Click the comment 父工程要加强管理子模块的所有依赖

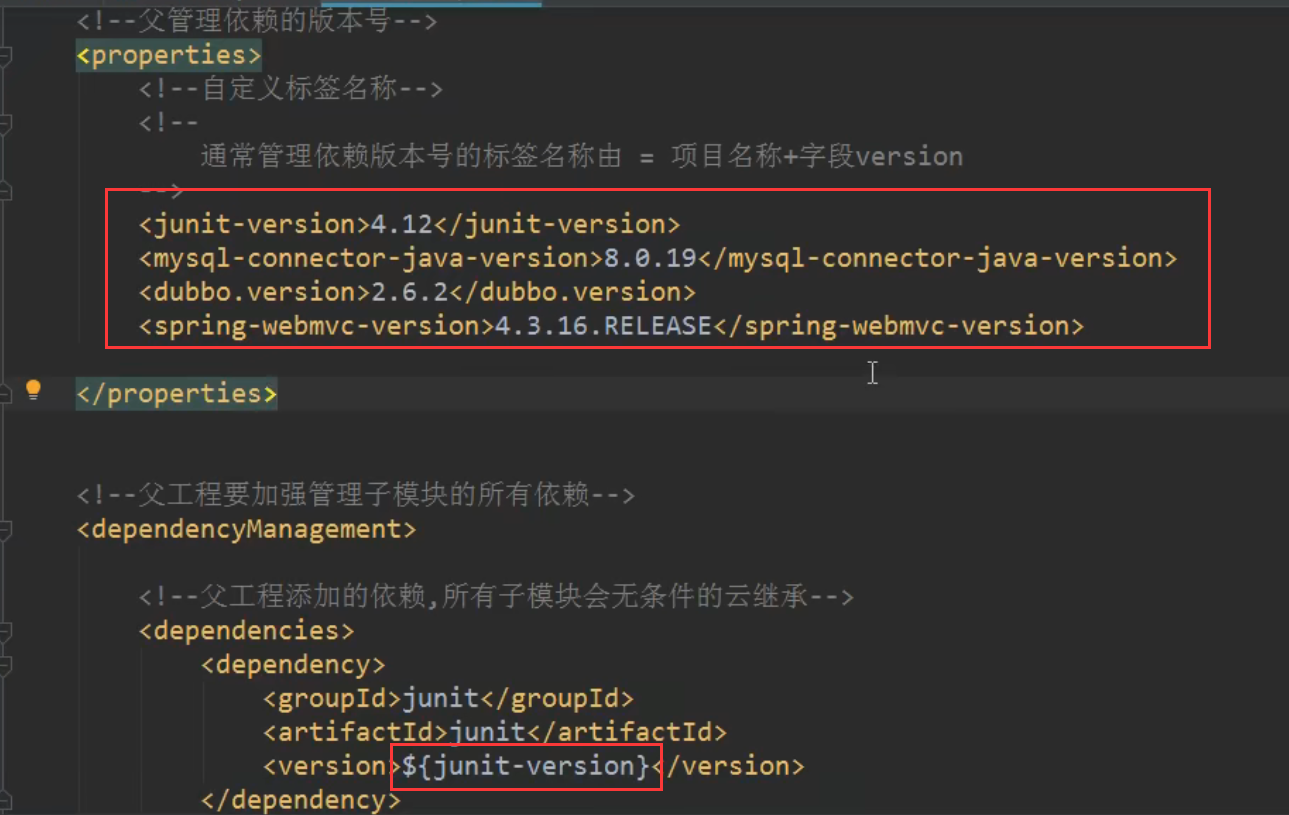click(x=356, y=495)
